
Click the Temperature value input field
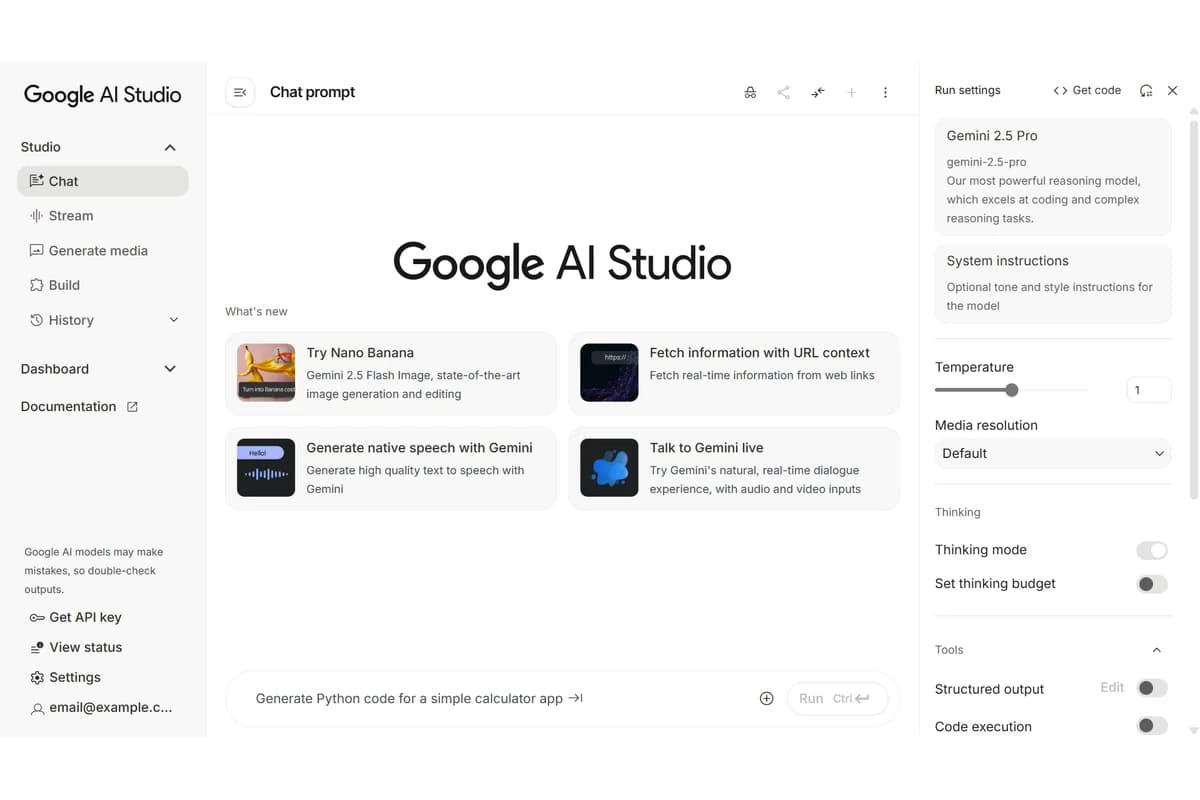pos(1148,390)
